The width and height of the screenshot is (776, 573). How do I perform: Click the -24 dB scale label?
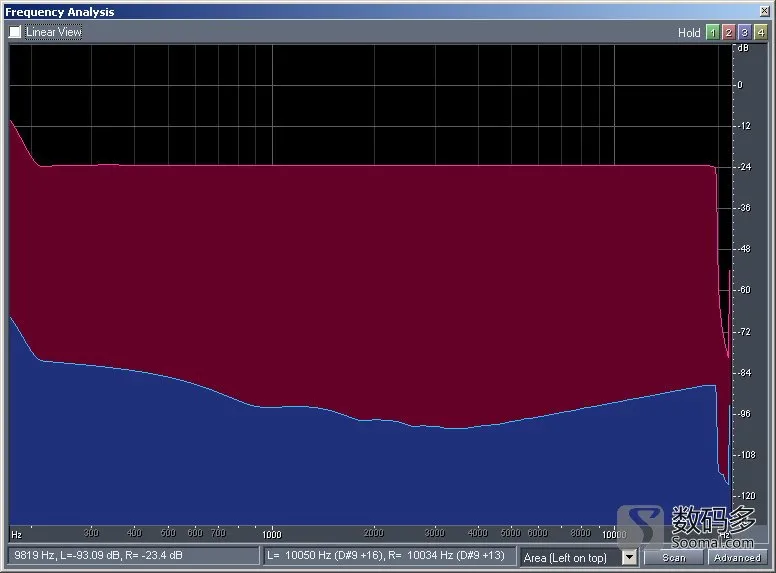pos(744,167)
